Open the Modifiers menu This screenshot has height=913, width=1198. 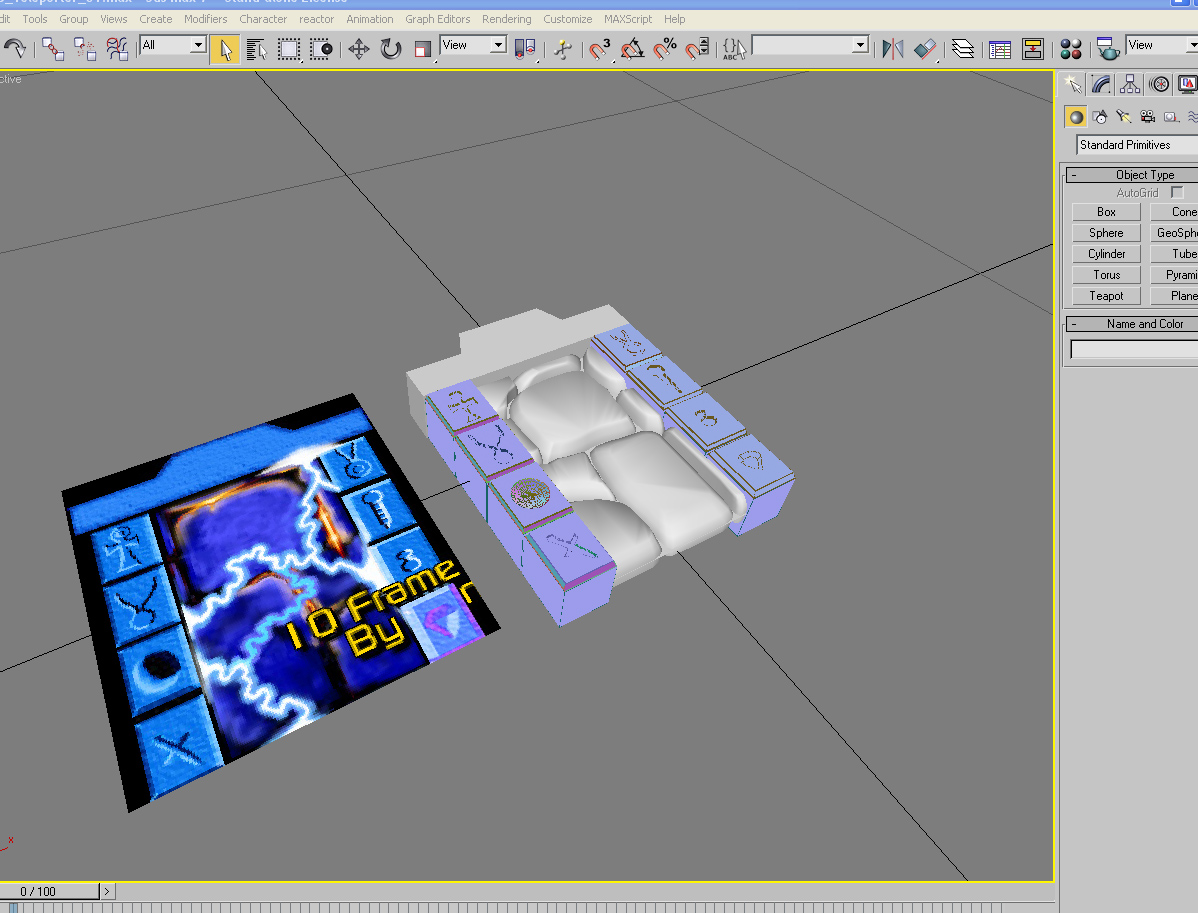[x=206, y=19]
